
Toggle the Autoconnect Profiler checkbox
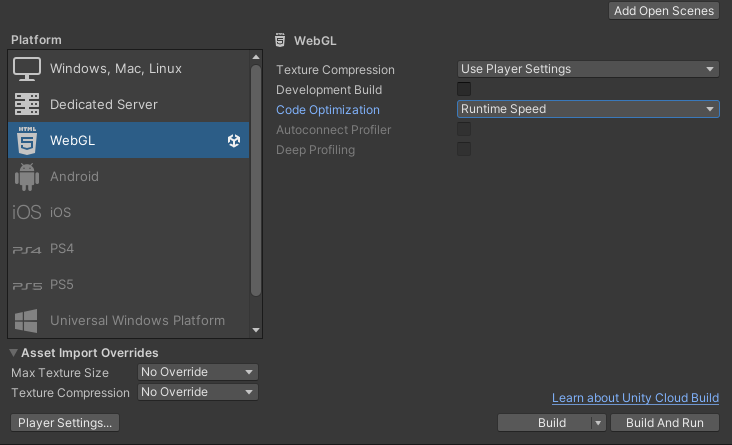click(x=464, y=130)
